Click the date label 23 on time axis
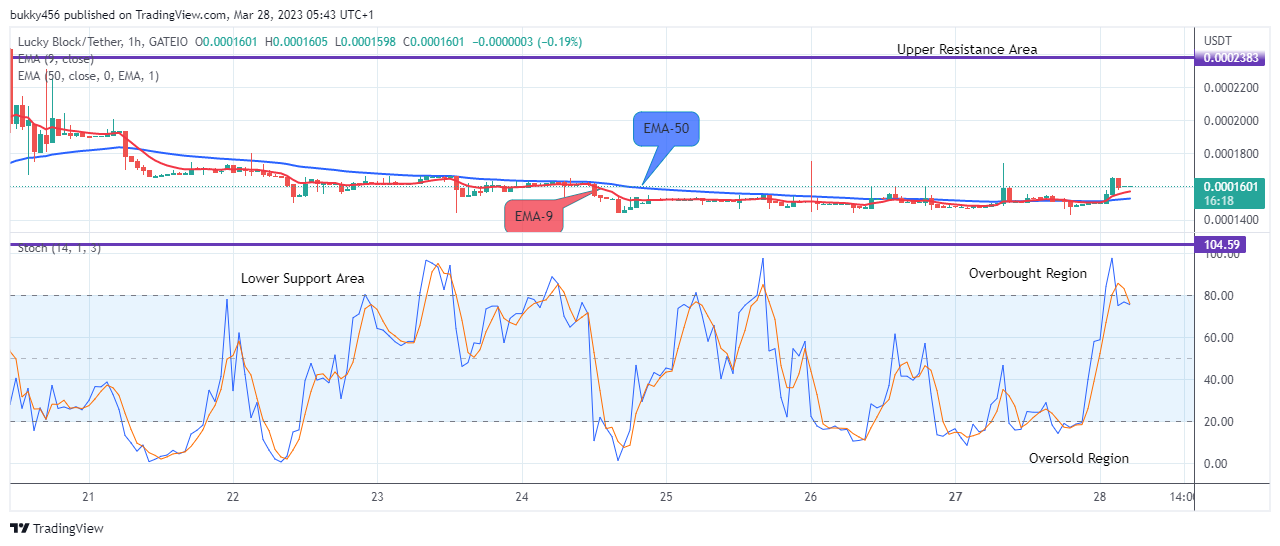The height and width of the screenshot is (546, 1280). [377, 496]
